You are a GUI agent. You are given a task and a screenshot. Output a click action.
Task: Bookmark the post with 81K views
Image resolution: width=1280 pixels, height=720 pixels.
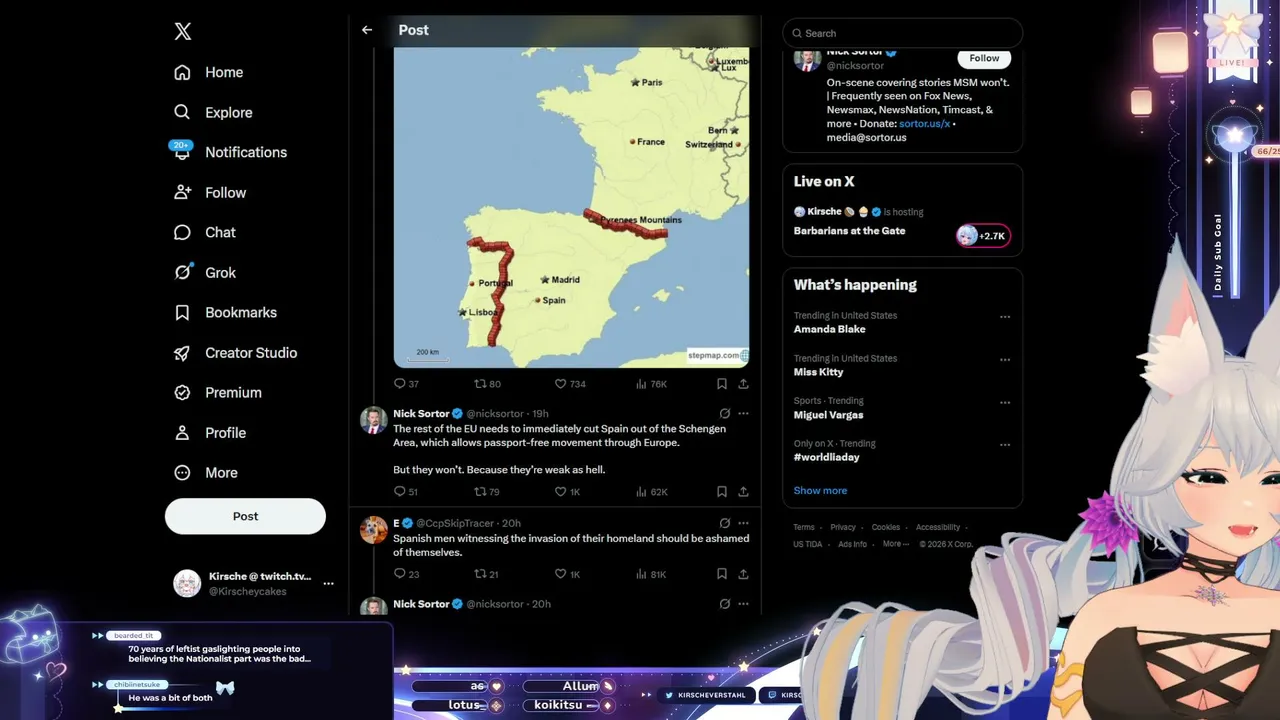tap(722, 574)
